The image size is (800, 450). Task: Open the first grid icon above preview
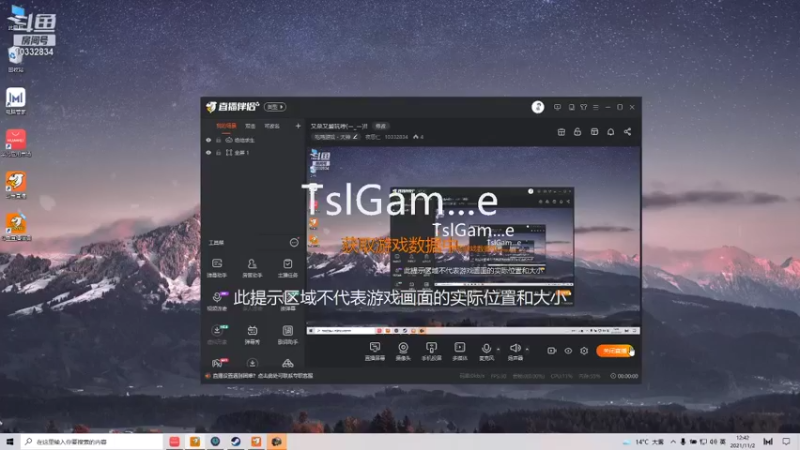pyautogui.click(x=561, y=132)
